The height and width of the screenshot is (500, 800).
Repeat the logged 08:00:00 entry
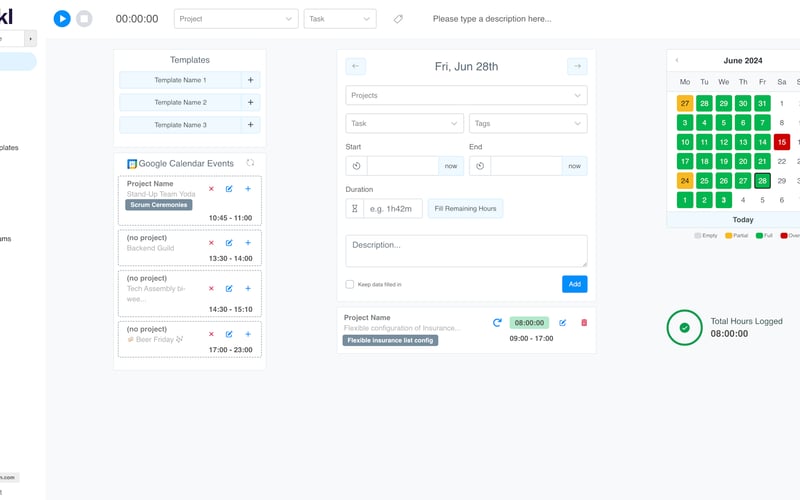[497, 322]
